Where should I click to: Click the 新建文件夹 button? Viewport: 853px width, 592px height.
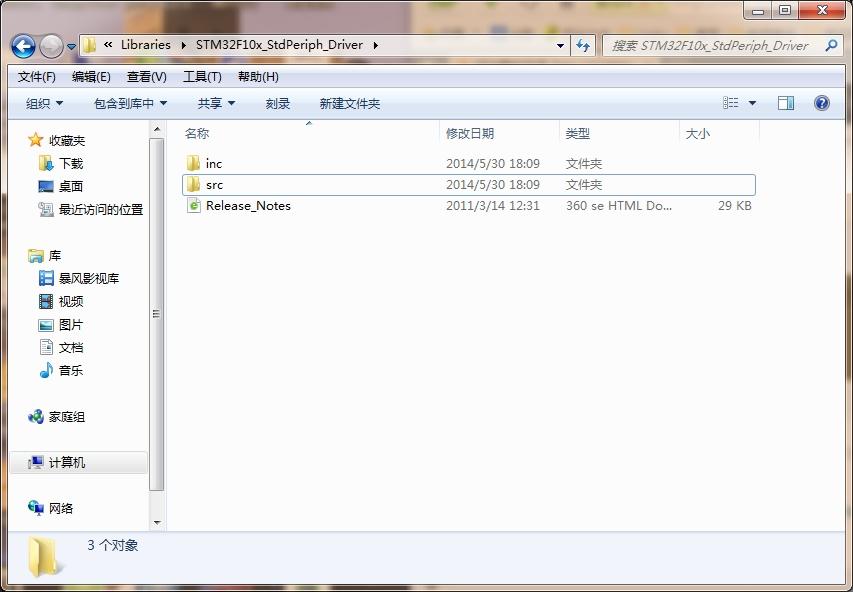click(x=349, y=103)
